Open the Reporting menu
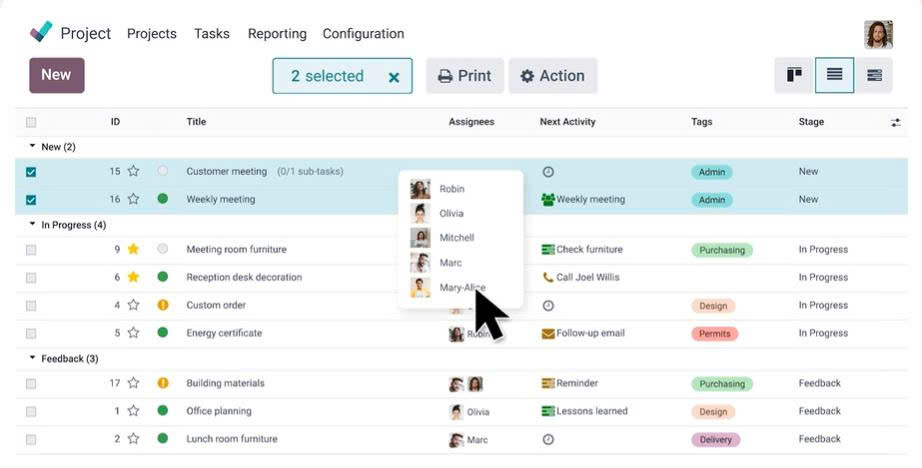The image size is (922, 468). [277, 33]
